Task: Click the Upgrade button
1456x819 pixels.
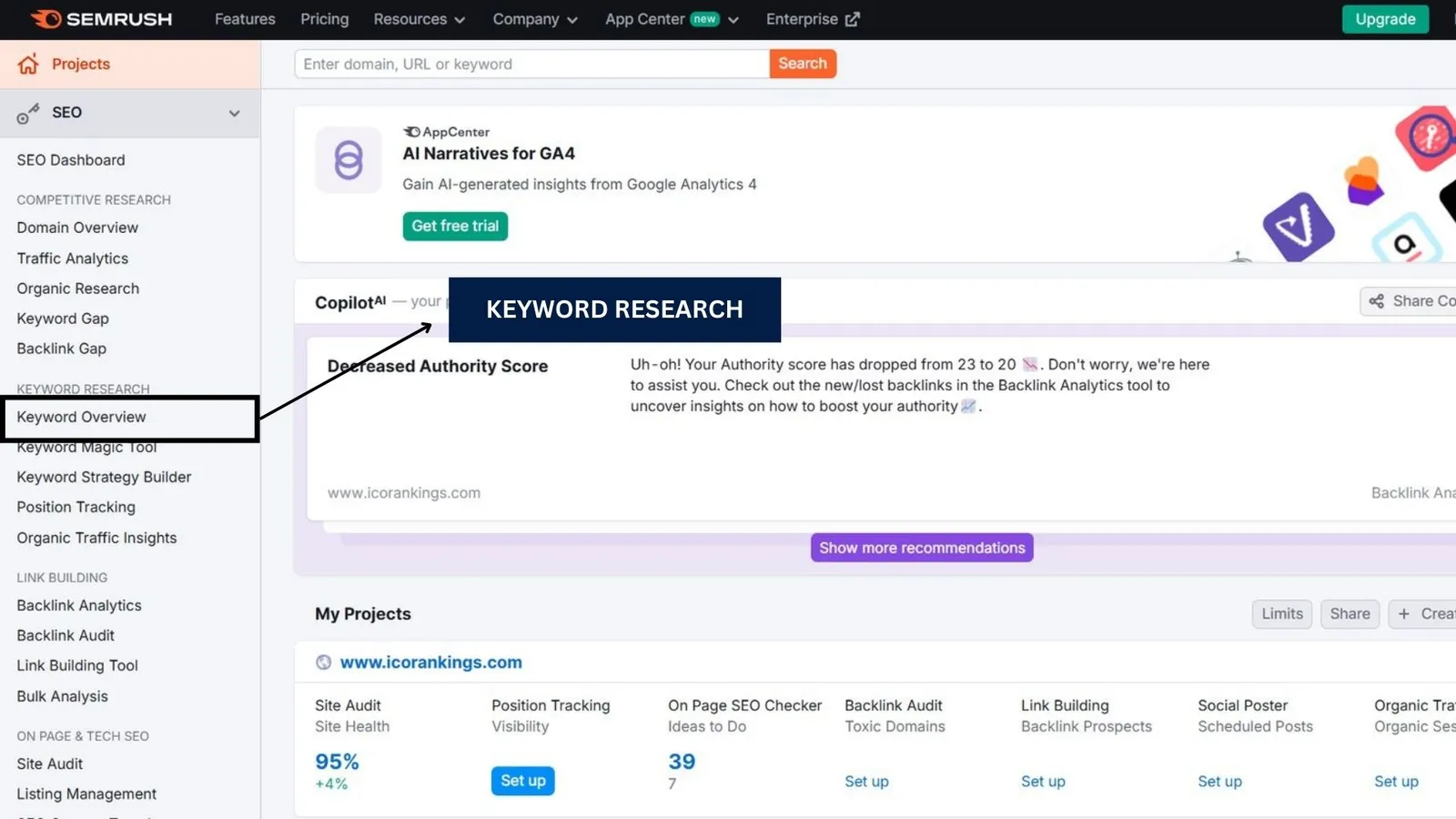Action: pos(1385,19)
